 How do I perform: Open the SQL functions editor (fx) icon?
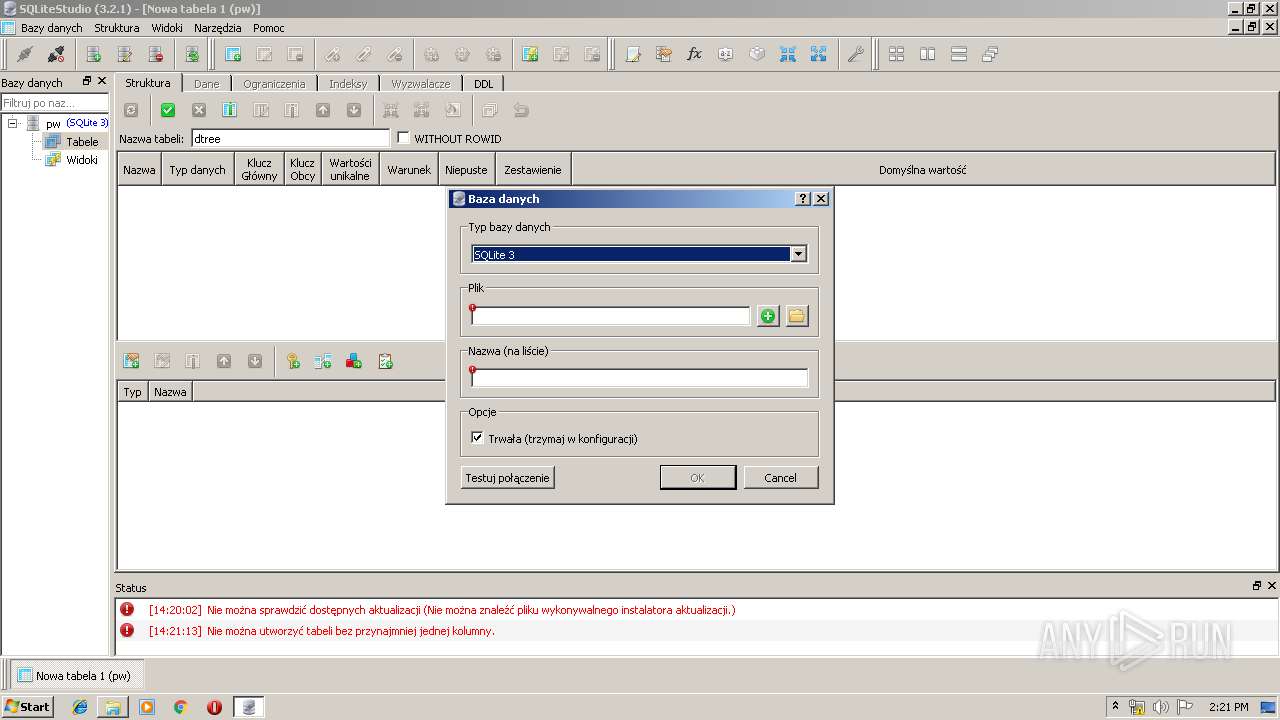click(694, 55)
